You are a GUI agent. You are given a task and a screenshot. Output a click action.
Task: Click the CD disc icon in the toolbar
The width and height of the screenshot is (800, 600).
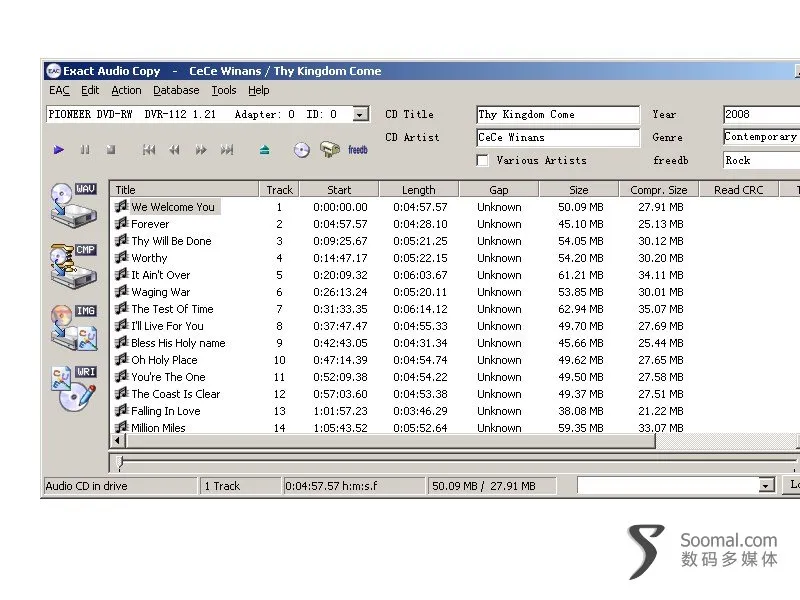(x=302, y=149)
